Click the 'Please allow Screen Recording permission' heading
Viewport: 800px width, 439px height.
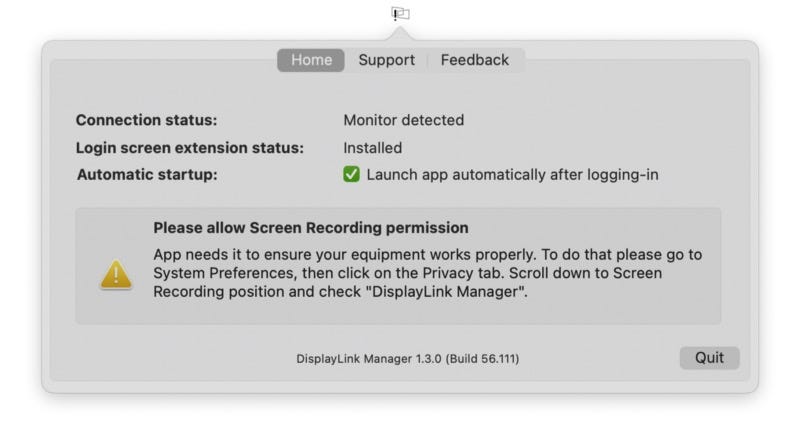(x=311, y=228)
